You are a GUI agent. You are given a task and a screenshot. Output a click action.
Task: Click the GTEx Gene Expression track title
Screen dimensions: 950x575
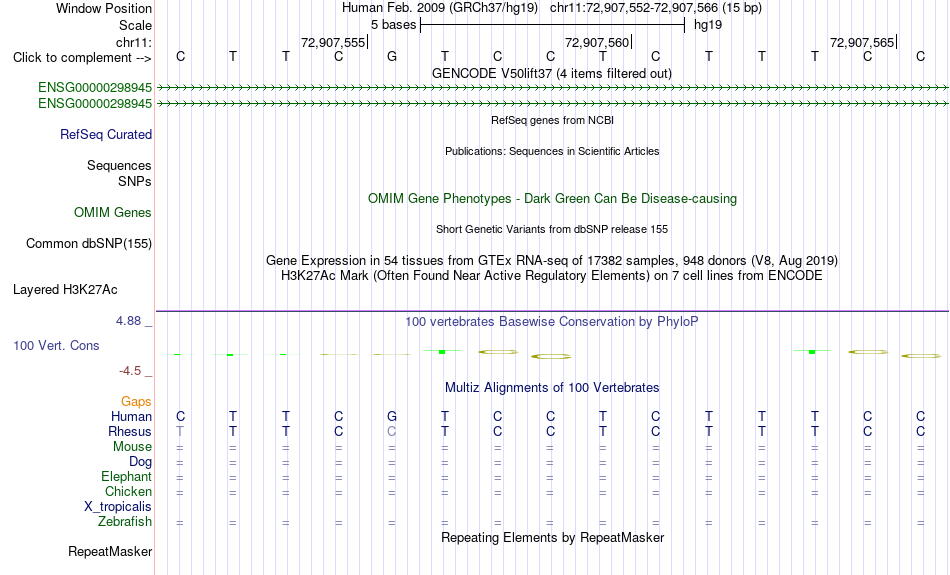552,261
